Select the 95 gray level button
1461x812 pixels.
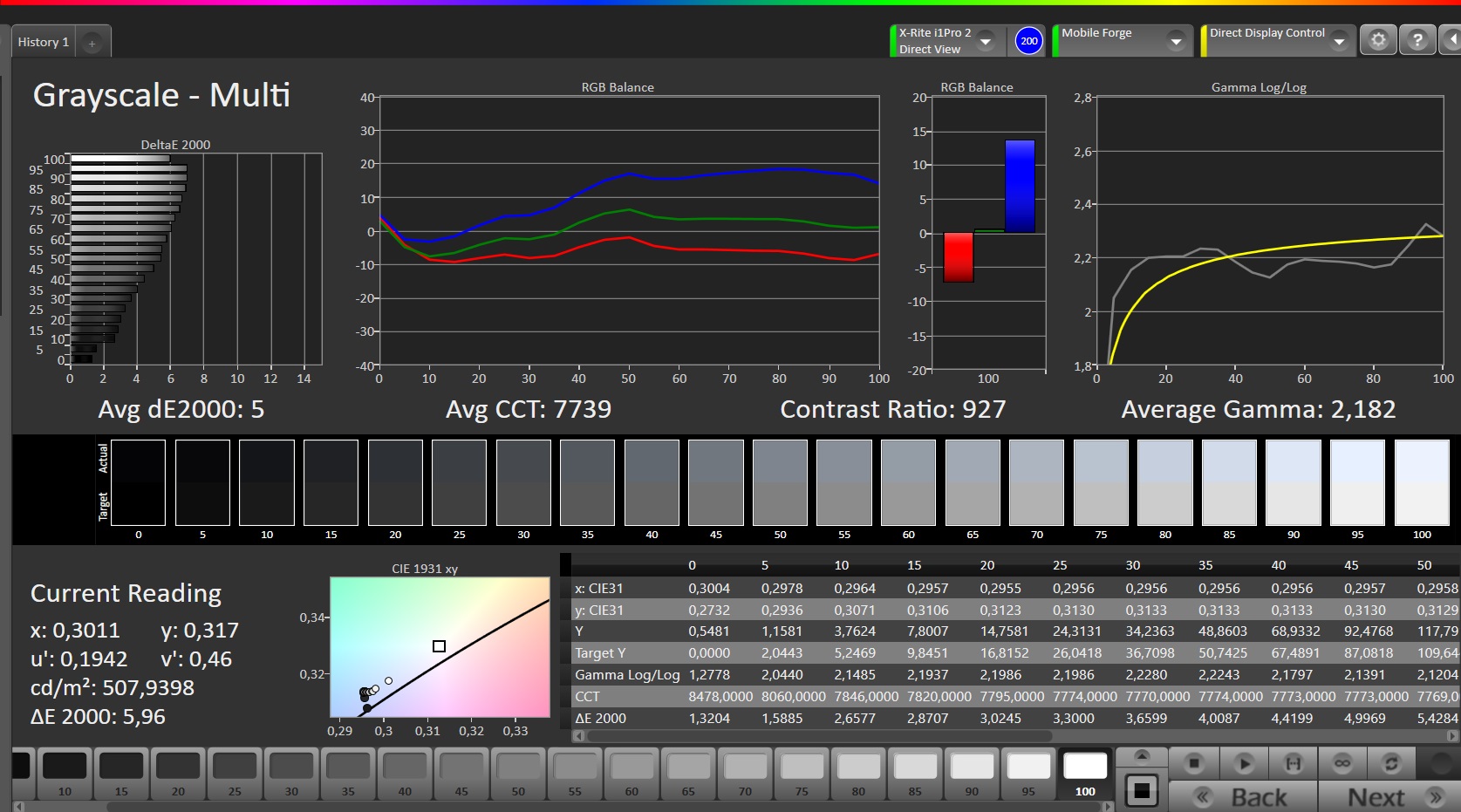click(1028, 774)
